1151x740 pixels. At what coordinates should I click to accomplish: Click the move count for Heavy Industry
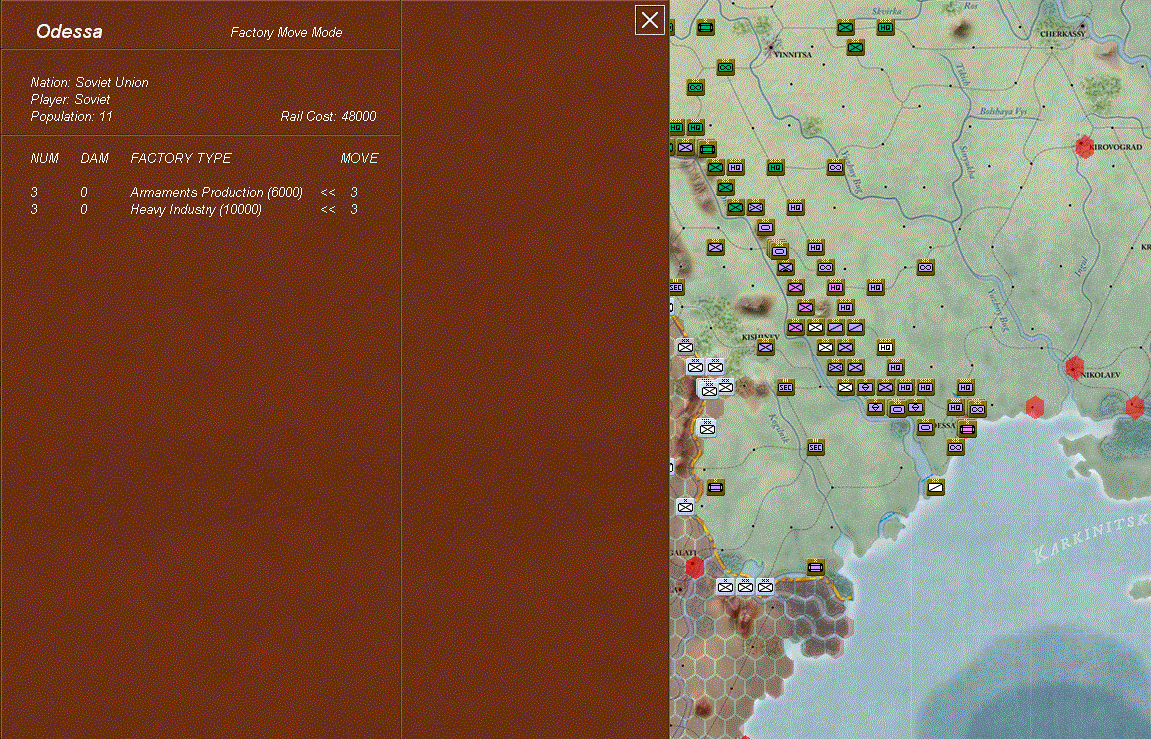[x=354, y=210]
